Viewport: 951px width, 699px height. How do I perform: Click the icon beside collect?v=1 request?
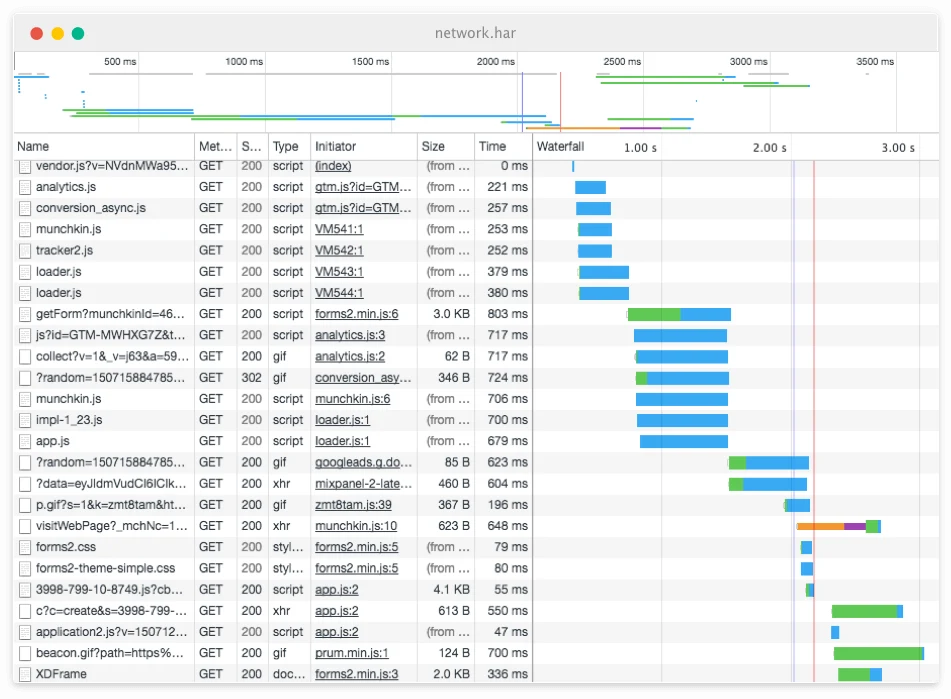coord(25,357)
